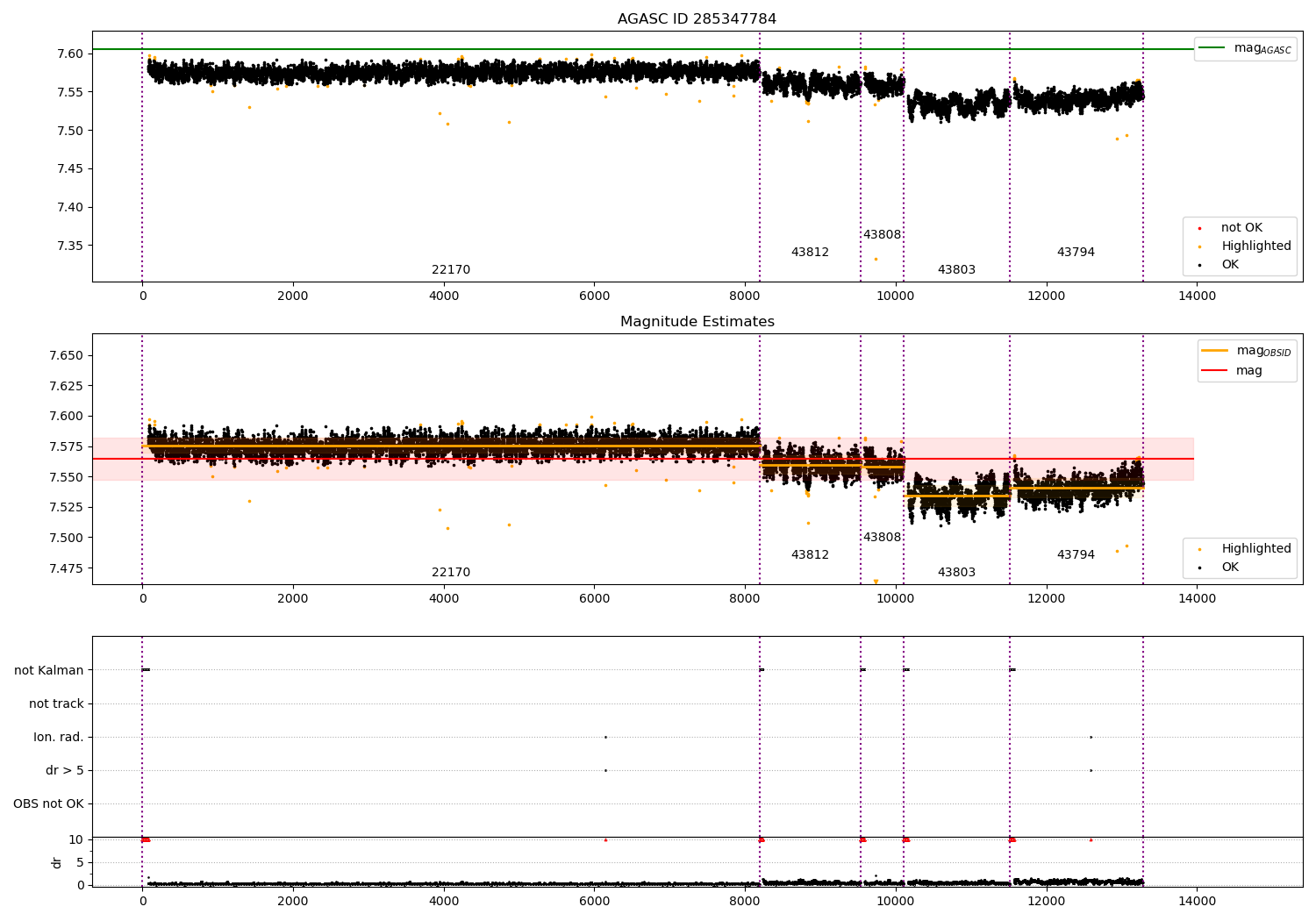Click the 6000 x-tick of the top plot

pos(594,296)
